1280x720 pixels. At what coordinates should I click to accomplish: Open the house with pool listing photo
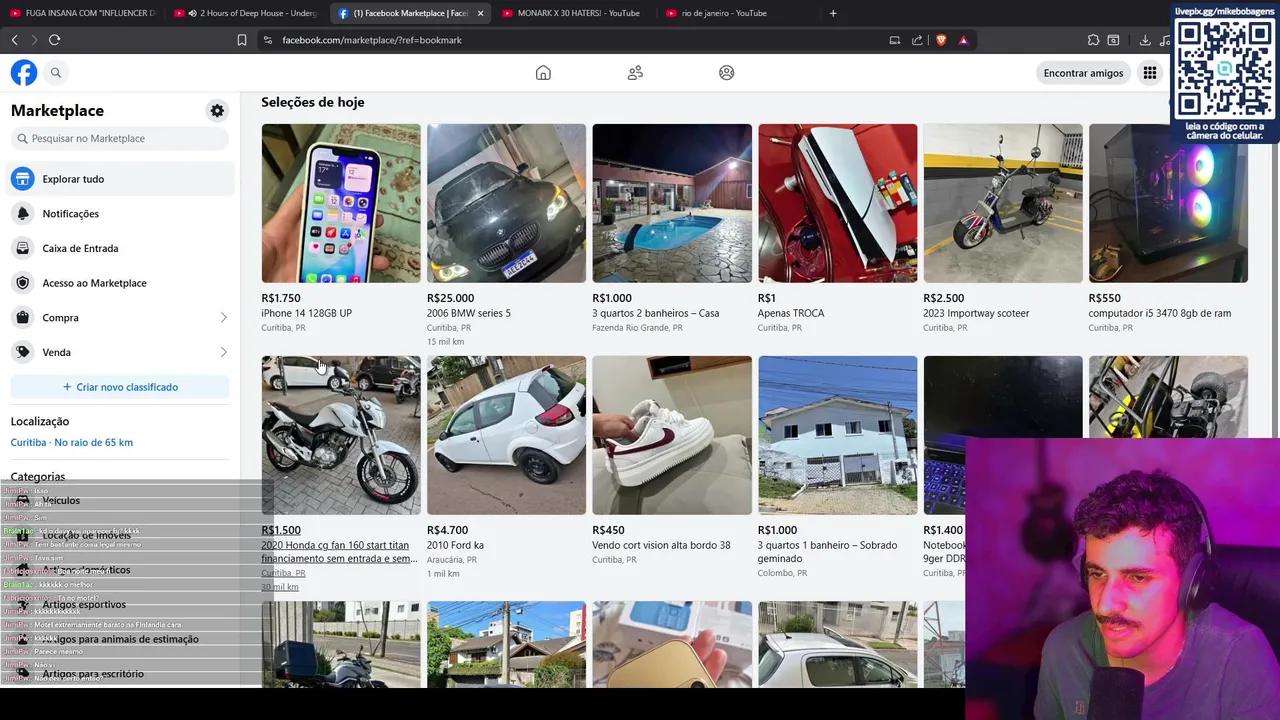[x=672, y=203]
